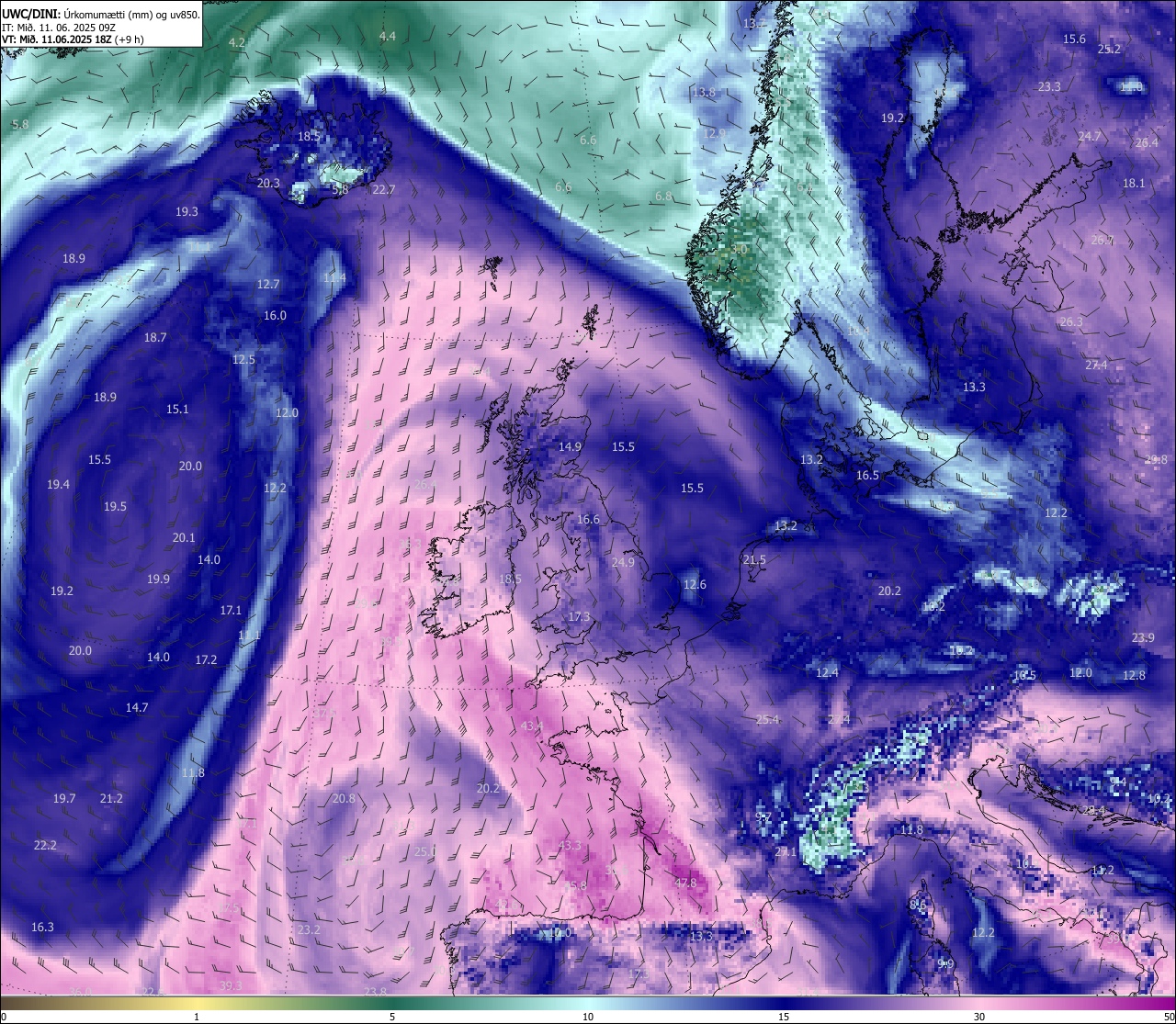Click the map value 43.4
This screenshot has height=1024, width=1176.
532,726
